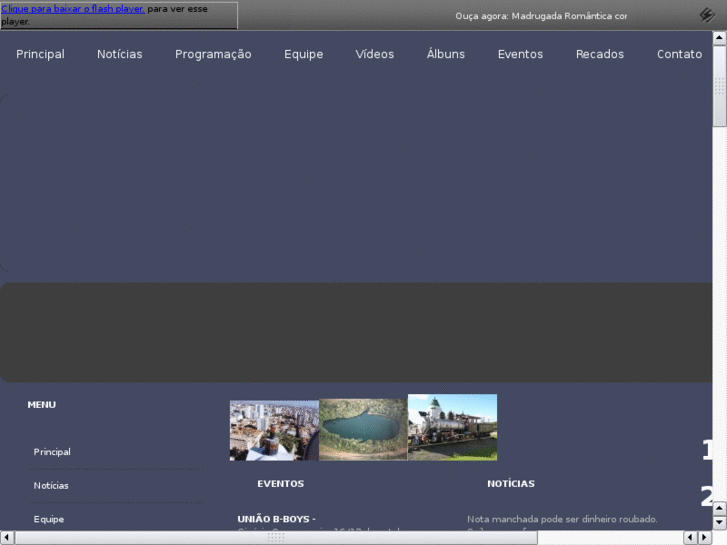The width and height of the screenshot is (727, 545).
Task: Click the MENU sidebar heading
Action: (42, 405)
